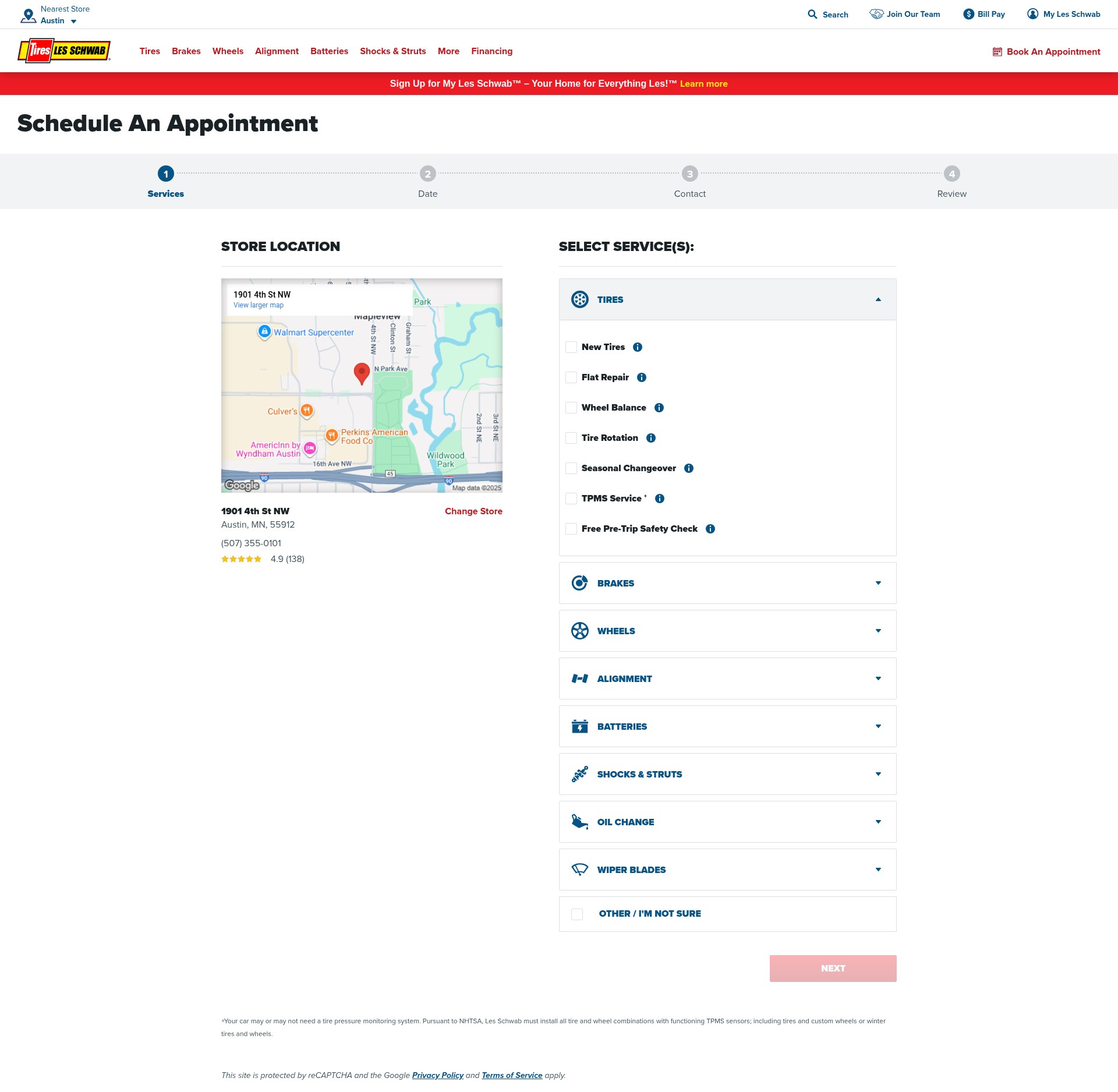The width and height of the screenshot is (1118, 1092).
Task: Open the Free Pre-Trip Safety Check info icon
Action: [710, 529]
